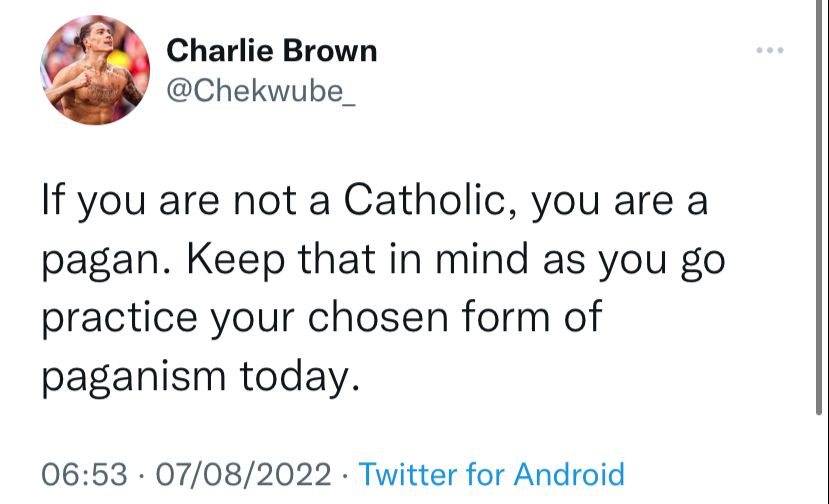Open the Charlie Brown display name
This screenshot has width=829, height=504.
pos(271,51)
